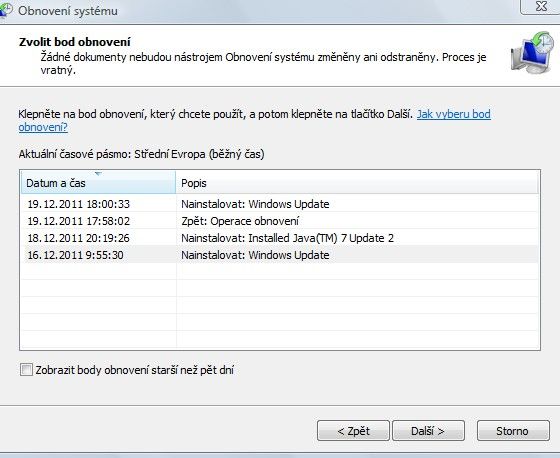Click the Popis column header
The image size is (560, 458).
click(x=357, y=183)
